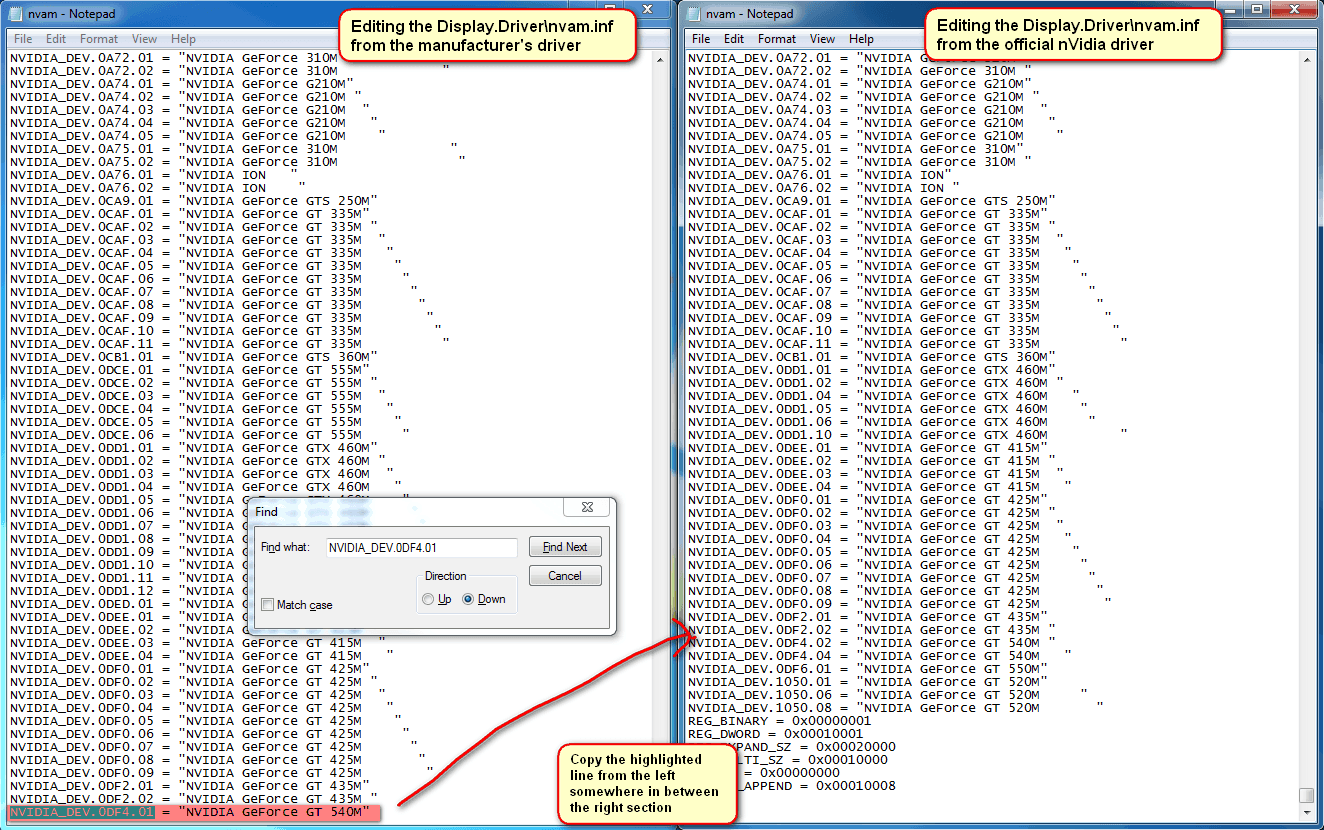Enable the Match case checkbox
This screenshot has width=1324, height=830.
click(x=268, y=605)
